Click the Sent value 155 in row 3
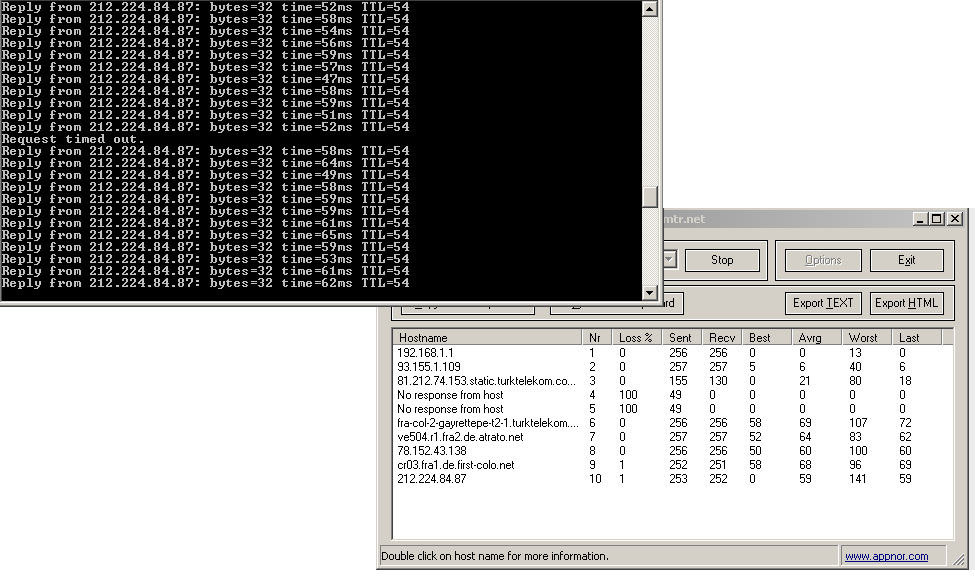The height and width of the screenshot is (587, 975). (678, 381)
